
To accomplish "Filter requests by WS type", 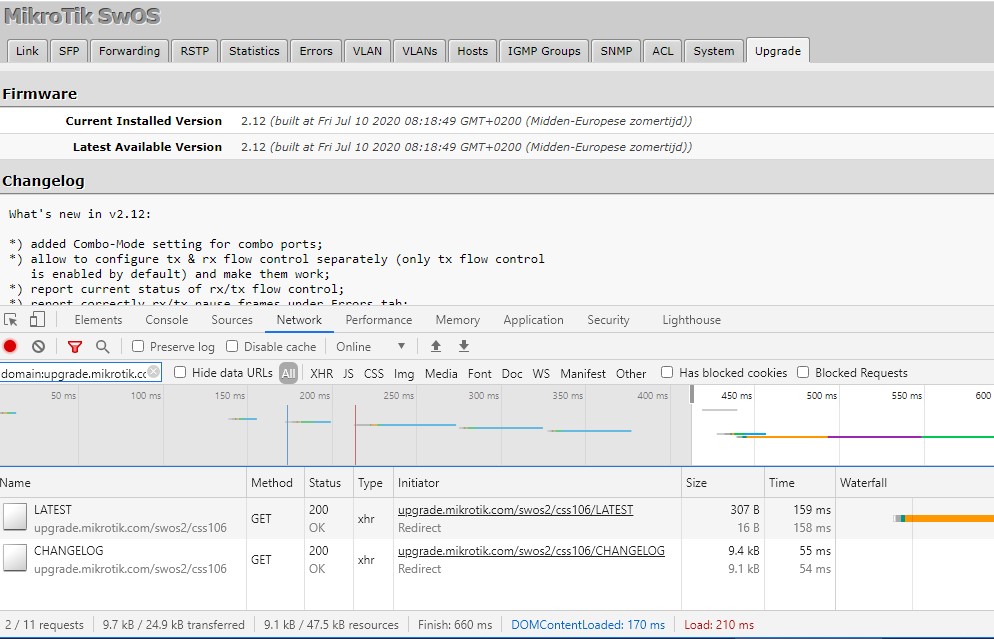I will click(x=541, y=373).
